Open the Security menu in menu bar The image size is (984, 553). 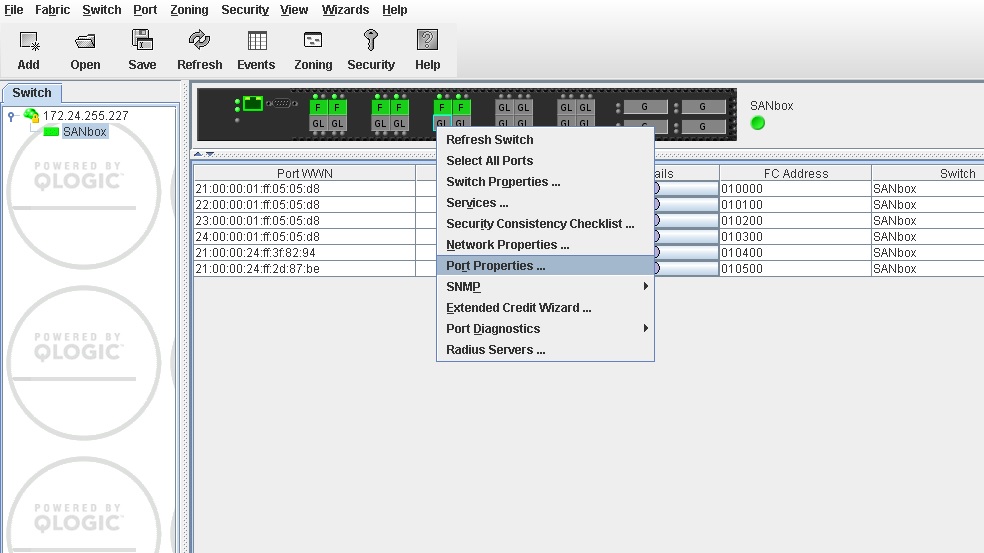tap(245, 10)
